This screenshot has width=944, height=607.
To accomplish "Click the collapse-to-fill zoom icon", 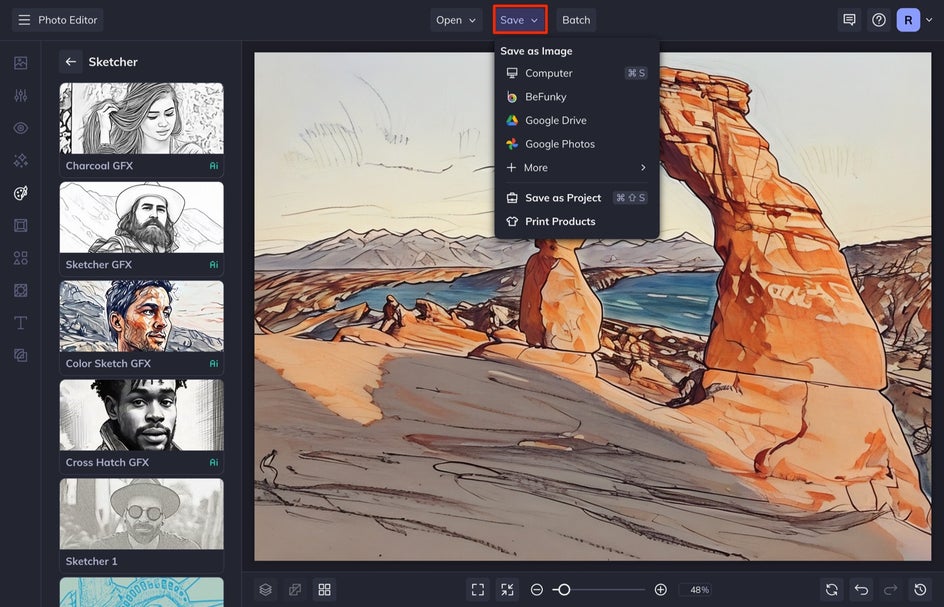I will tap(508, 590).
